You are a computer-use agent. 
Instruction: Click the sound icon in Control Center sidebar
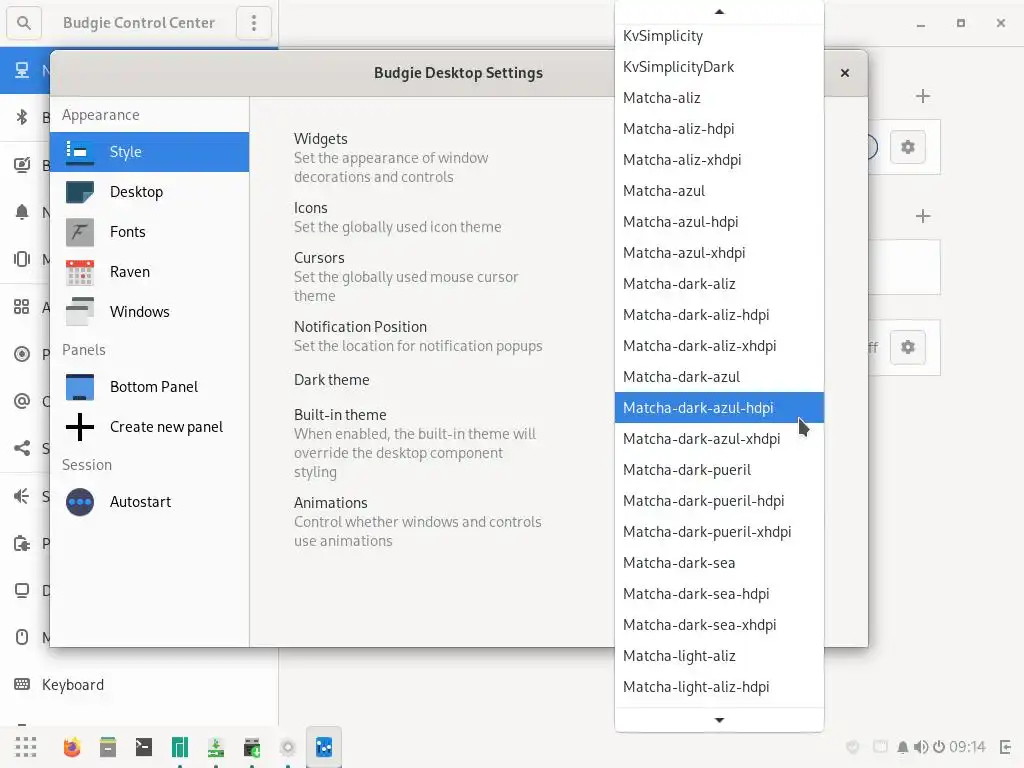pos(22,496)
